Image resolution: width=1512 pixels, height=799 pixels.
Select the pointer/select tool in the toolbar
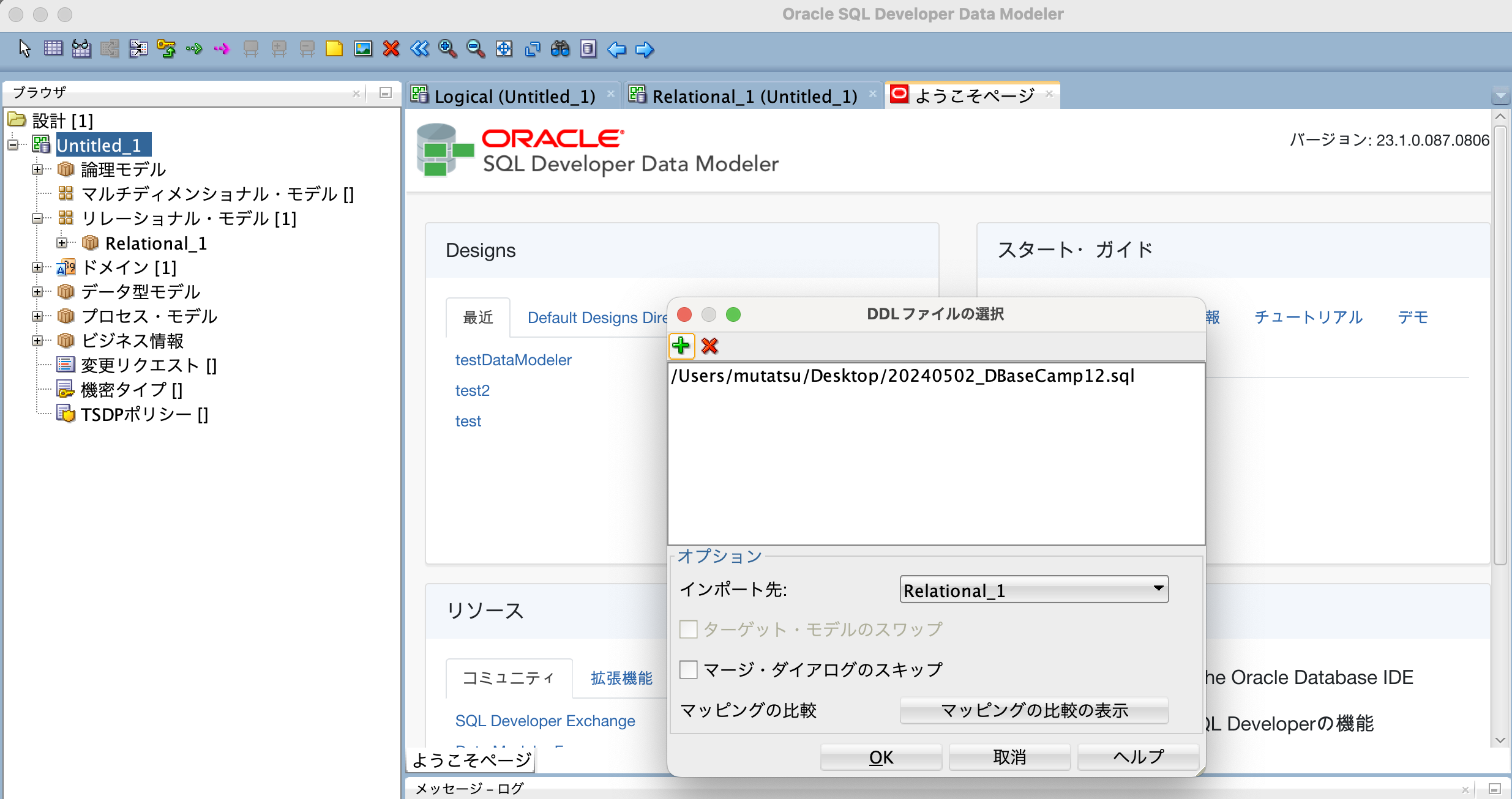tap(24, 49)
